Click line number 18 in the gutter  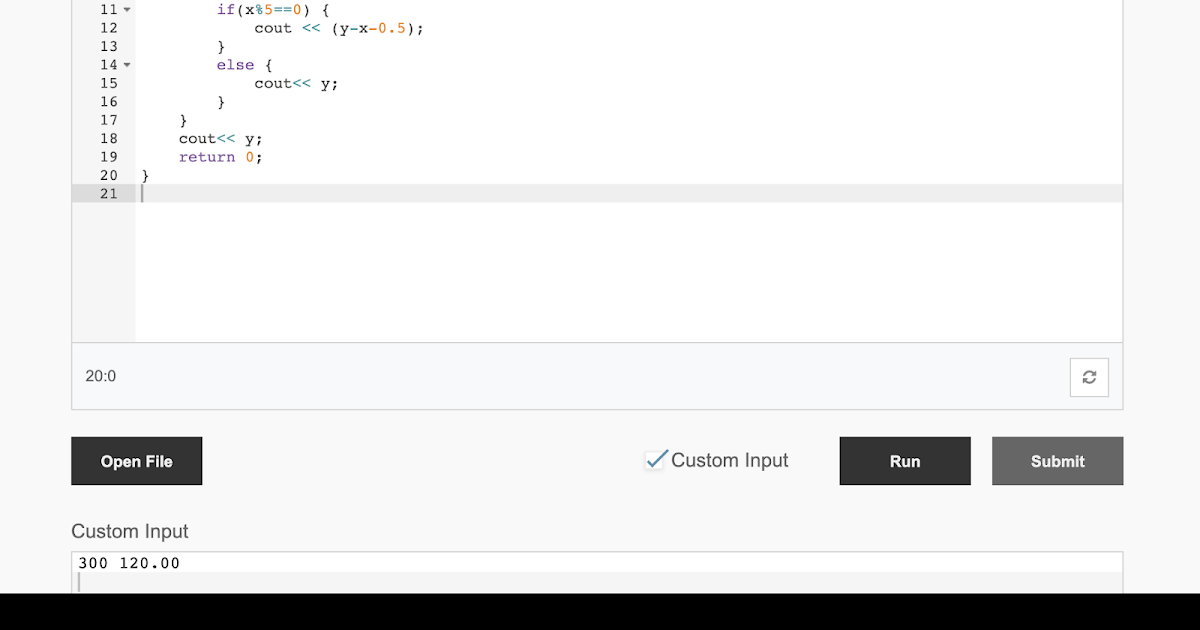click(x=108, y=138)
